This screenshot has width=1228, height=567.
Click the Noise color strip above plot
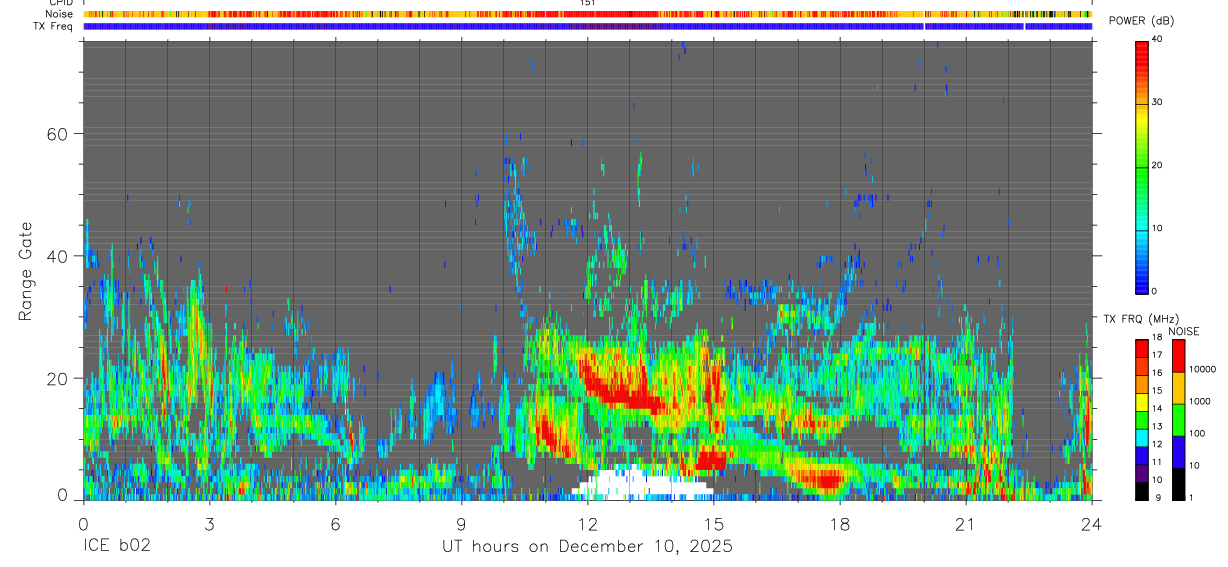tap(587, 15)
